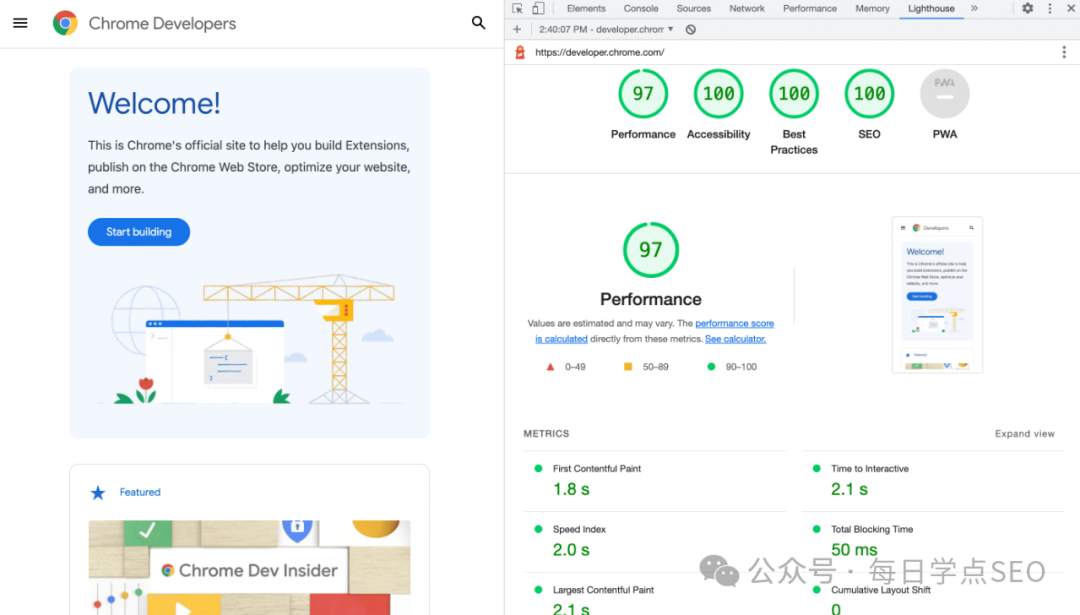Open Lighthouse report three-dot options menu
The width and height of the screenshot is (1080, 615).
coord(1063,52)
